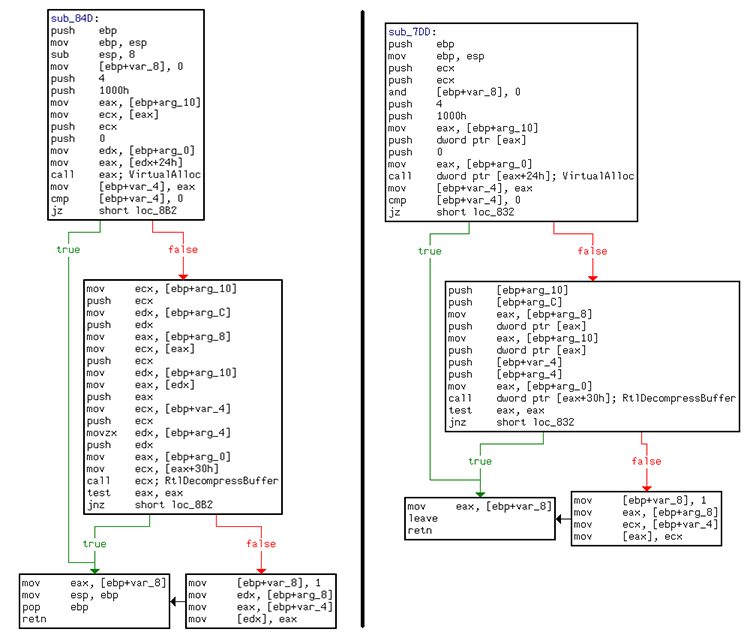Click the sub_7DD function label

(410, 32)
